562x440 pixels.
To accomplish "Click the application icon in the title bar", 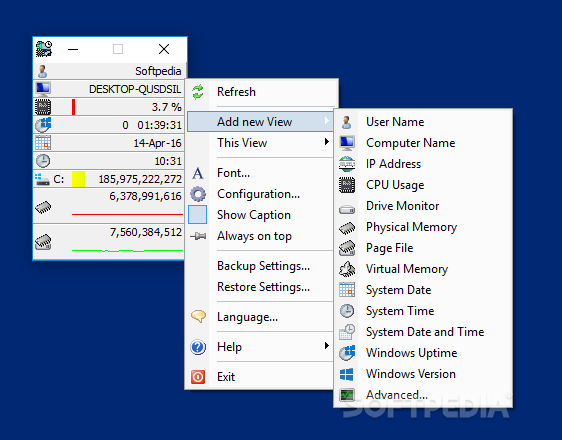I will point(44,49).
